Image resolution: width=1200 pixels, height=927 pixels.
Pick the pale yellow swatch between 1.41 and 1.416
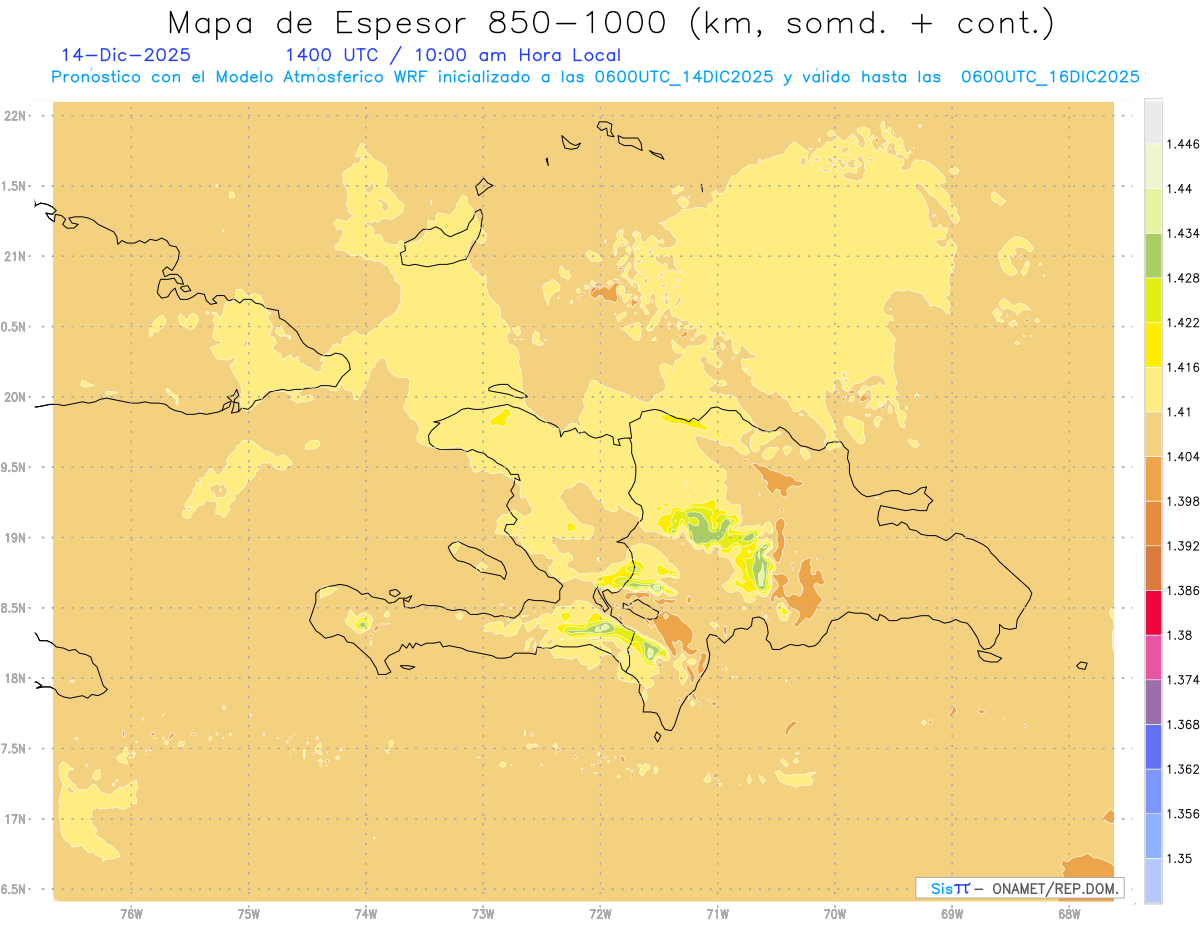[x=1153, y=389]
